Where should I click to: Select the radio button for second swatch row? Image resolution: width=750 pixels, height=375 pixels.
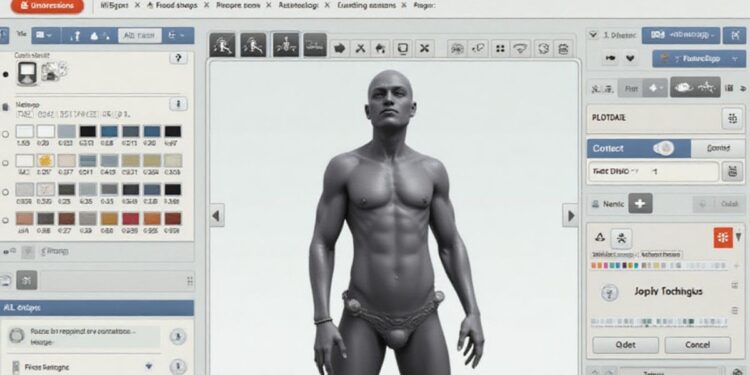tap(6, 163)
